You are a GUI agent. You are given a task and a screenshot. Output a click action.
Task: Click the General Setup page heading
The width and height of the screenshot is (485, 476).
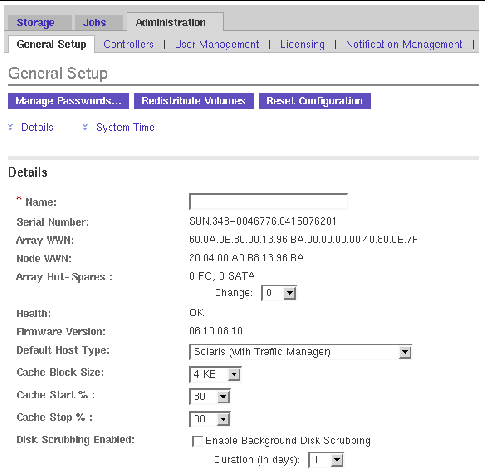point(58,73)
